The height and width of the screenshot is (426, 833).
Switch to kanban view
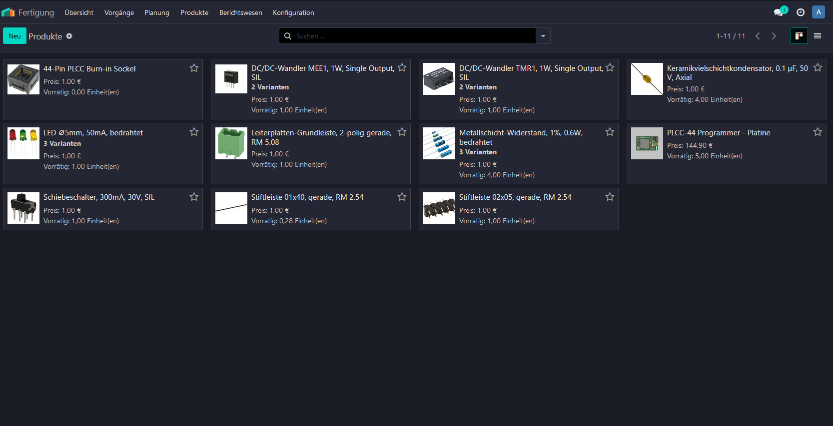(x=799, y=36)
